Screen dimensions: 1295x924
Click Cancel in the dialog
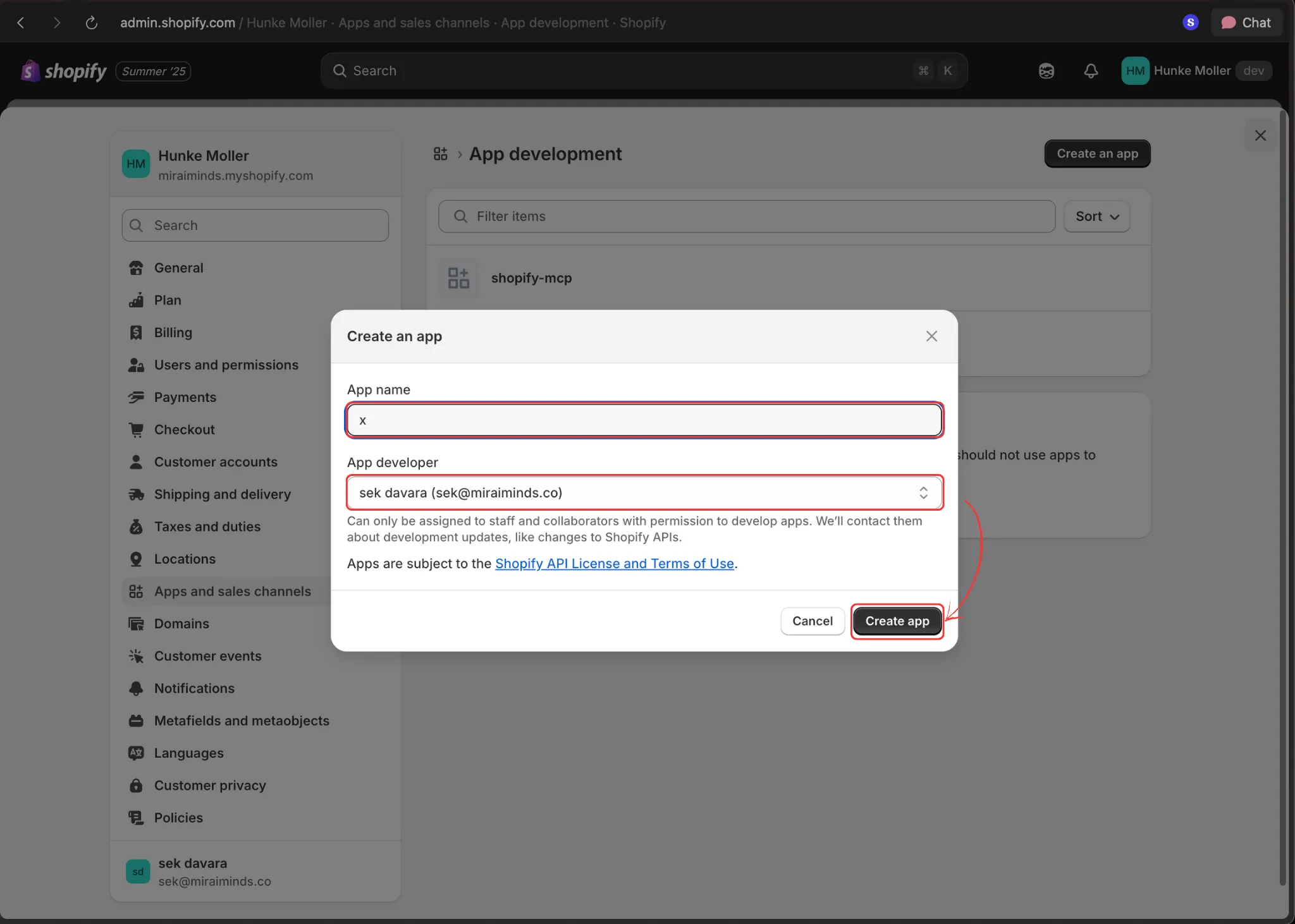click(813, 621)
